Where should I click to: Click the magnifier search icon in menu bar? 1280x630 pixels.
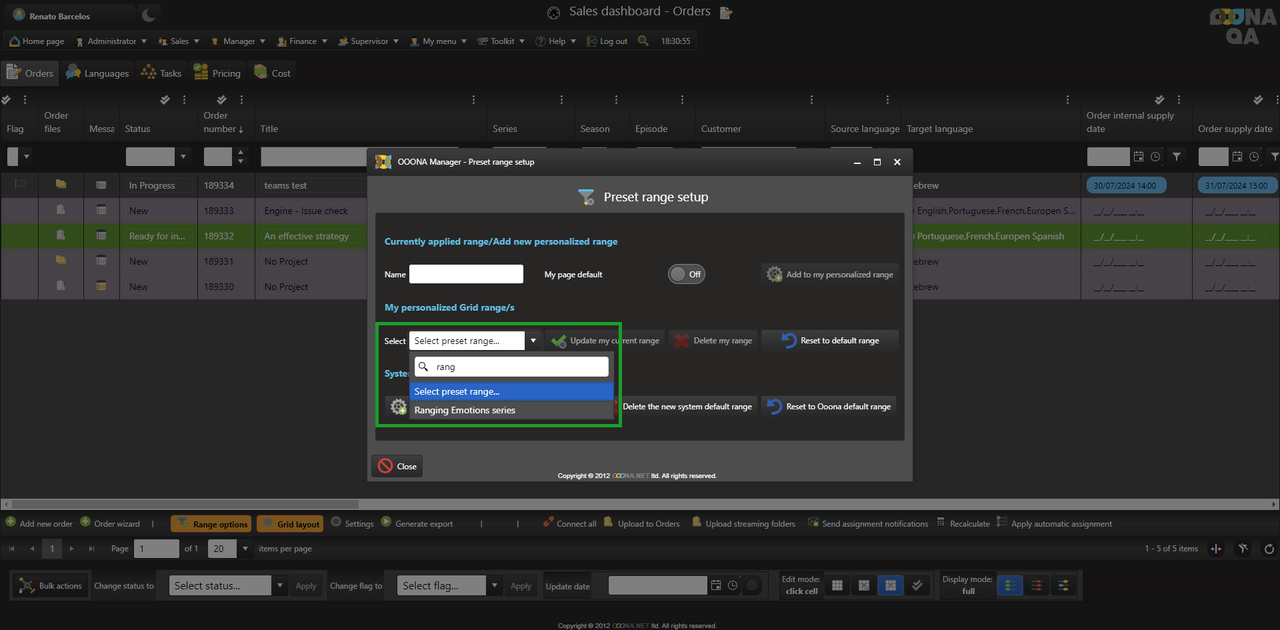(643, 41)
